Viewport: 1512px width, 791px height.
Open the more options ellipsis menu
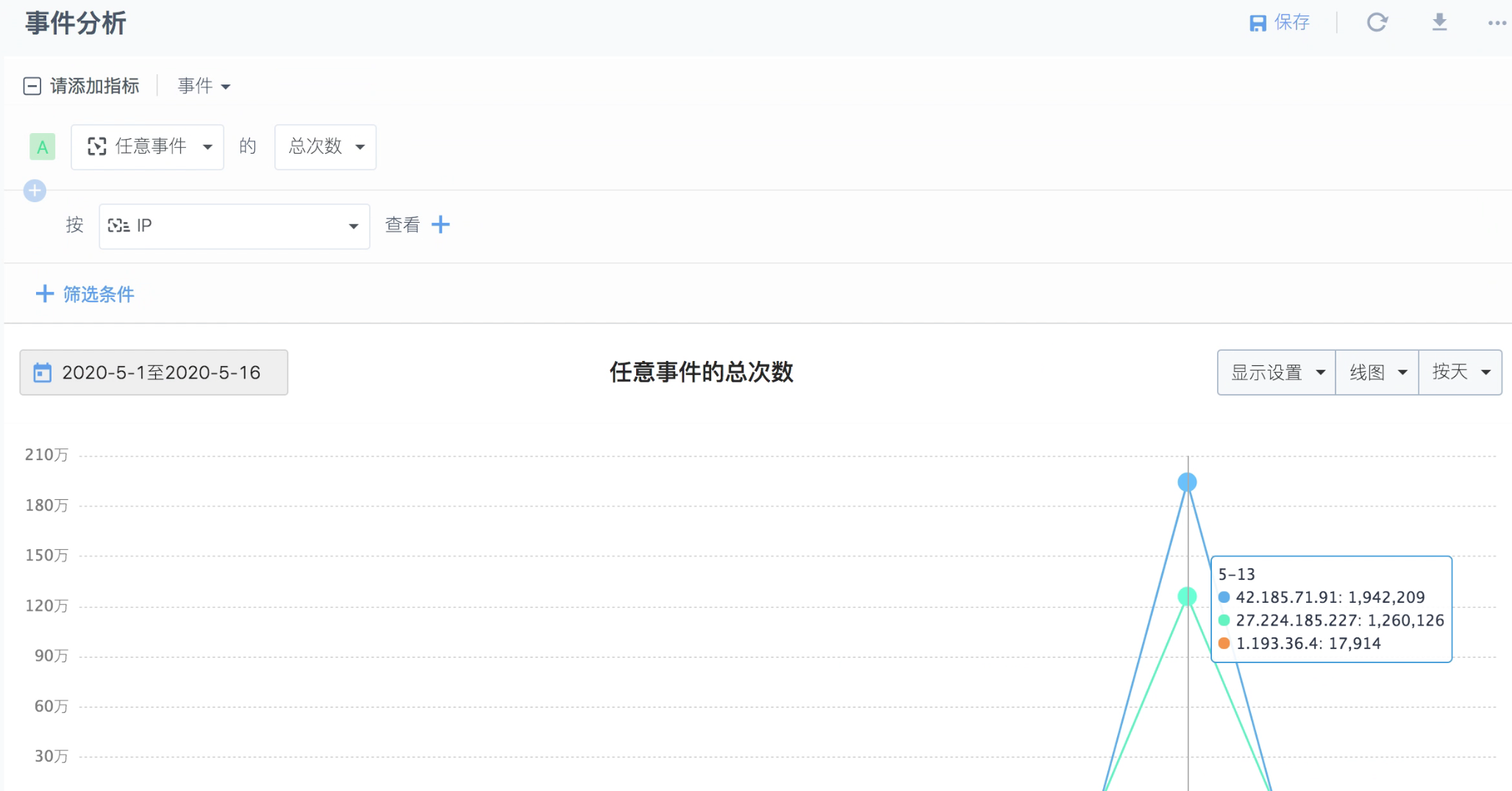(x=1497, y=23)
